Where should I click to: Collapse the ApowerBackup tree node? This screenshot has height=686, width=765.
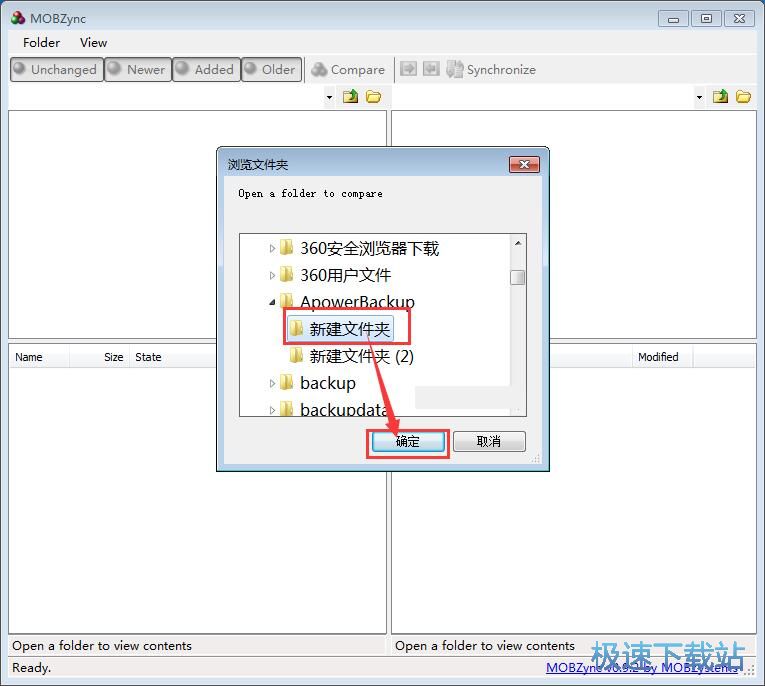coord(272,303)
